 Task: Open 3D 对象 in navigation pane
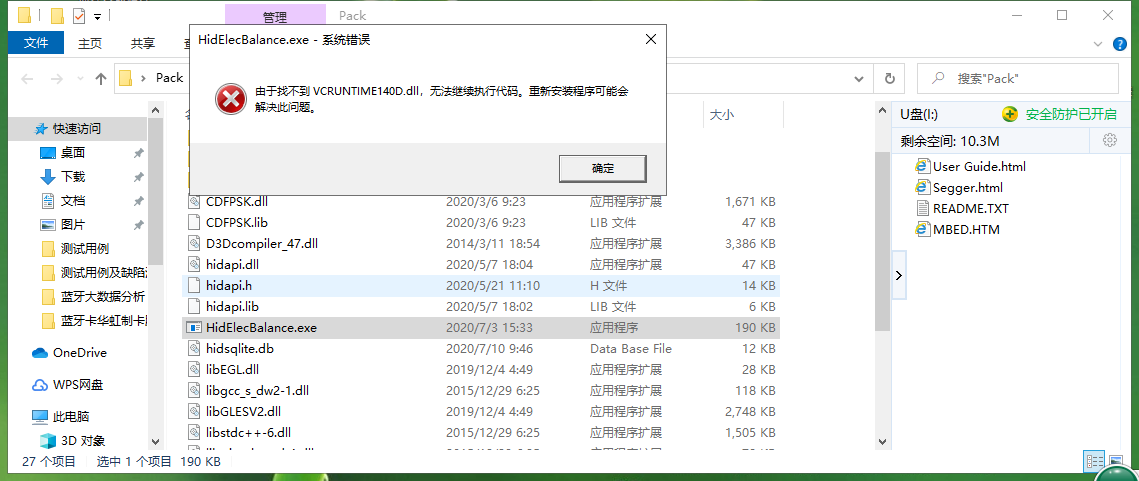pos(83,440)
